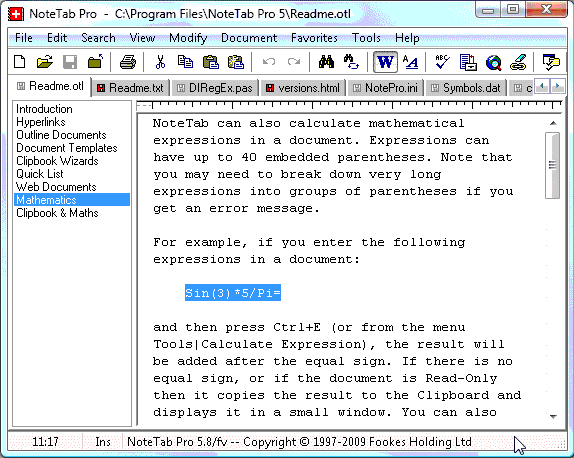
Task: Open a file using folder icon
Action: coord(45,62)
